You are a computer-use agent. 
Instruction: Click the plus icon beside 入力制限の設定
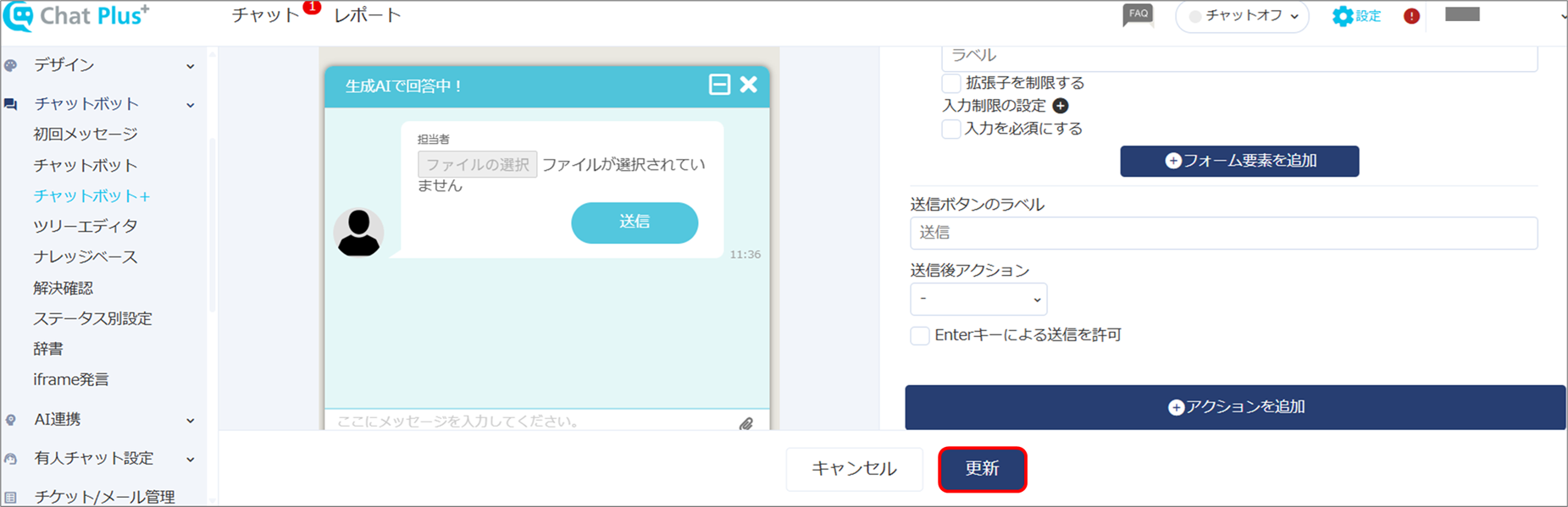coord(1060,106)
